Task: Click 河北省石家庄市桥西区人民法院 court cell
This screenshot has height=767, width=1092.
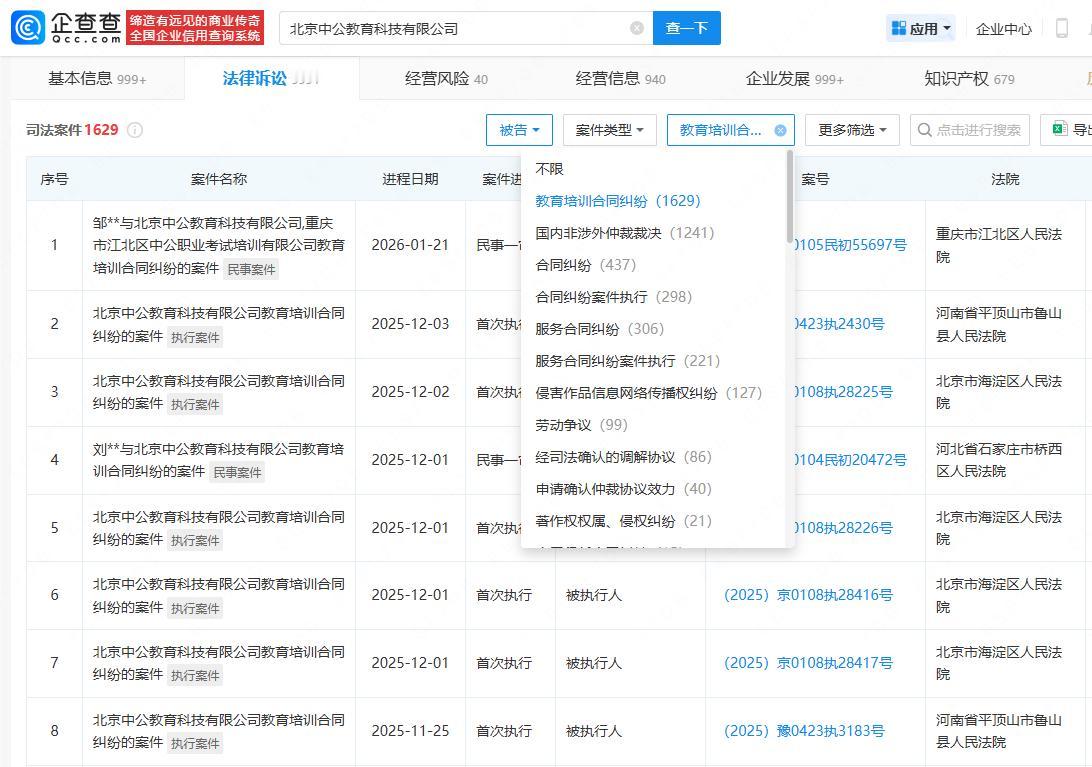Action: tap(999, 460)
